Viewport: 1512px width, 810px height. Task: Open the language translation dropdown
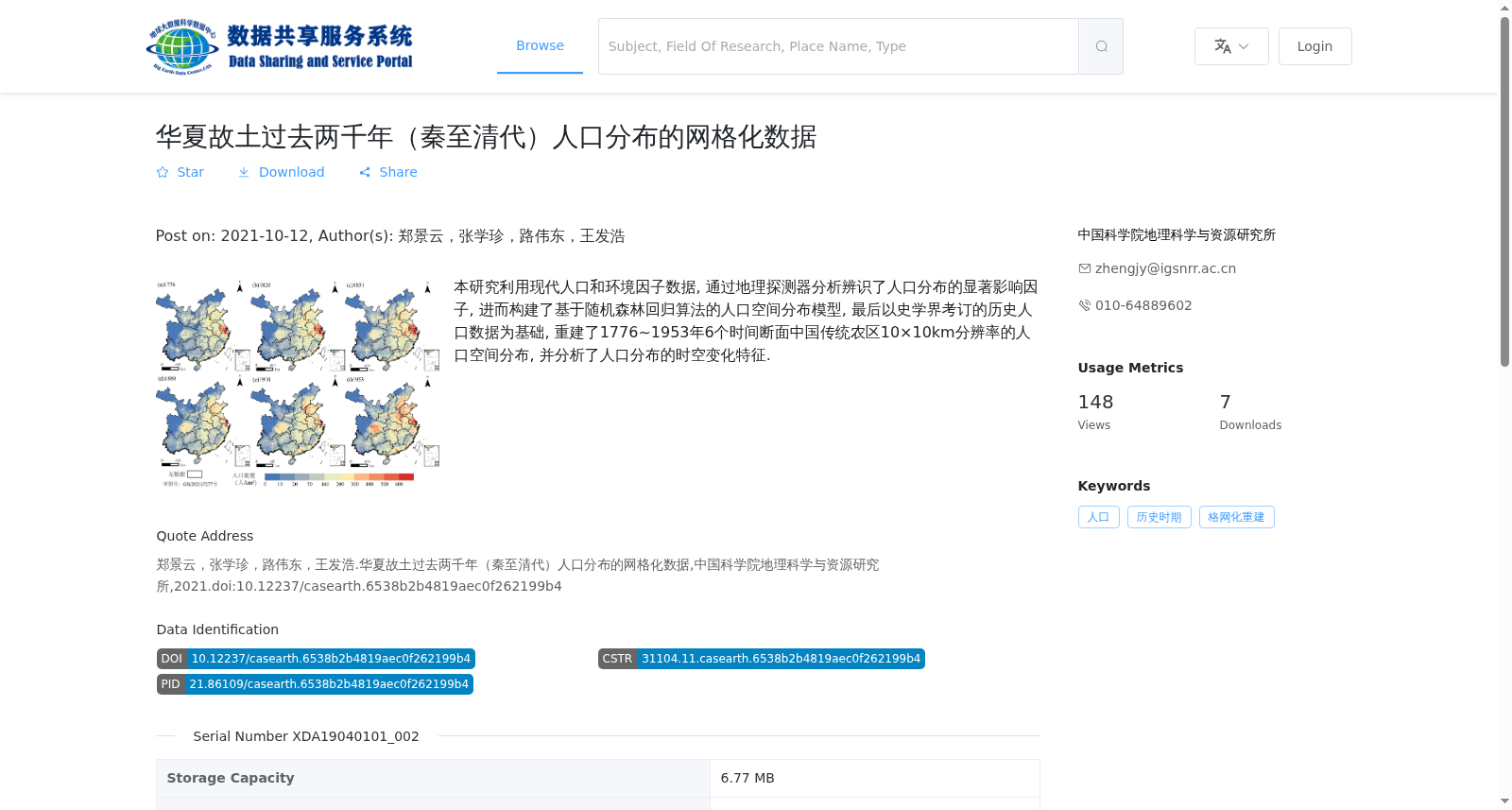click(1231, 46)
